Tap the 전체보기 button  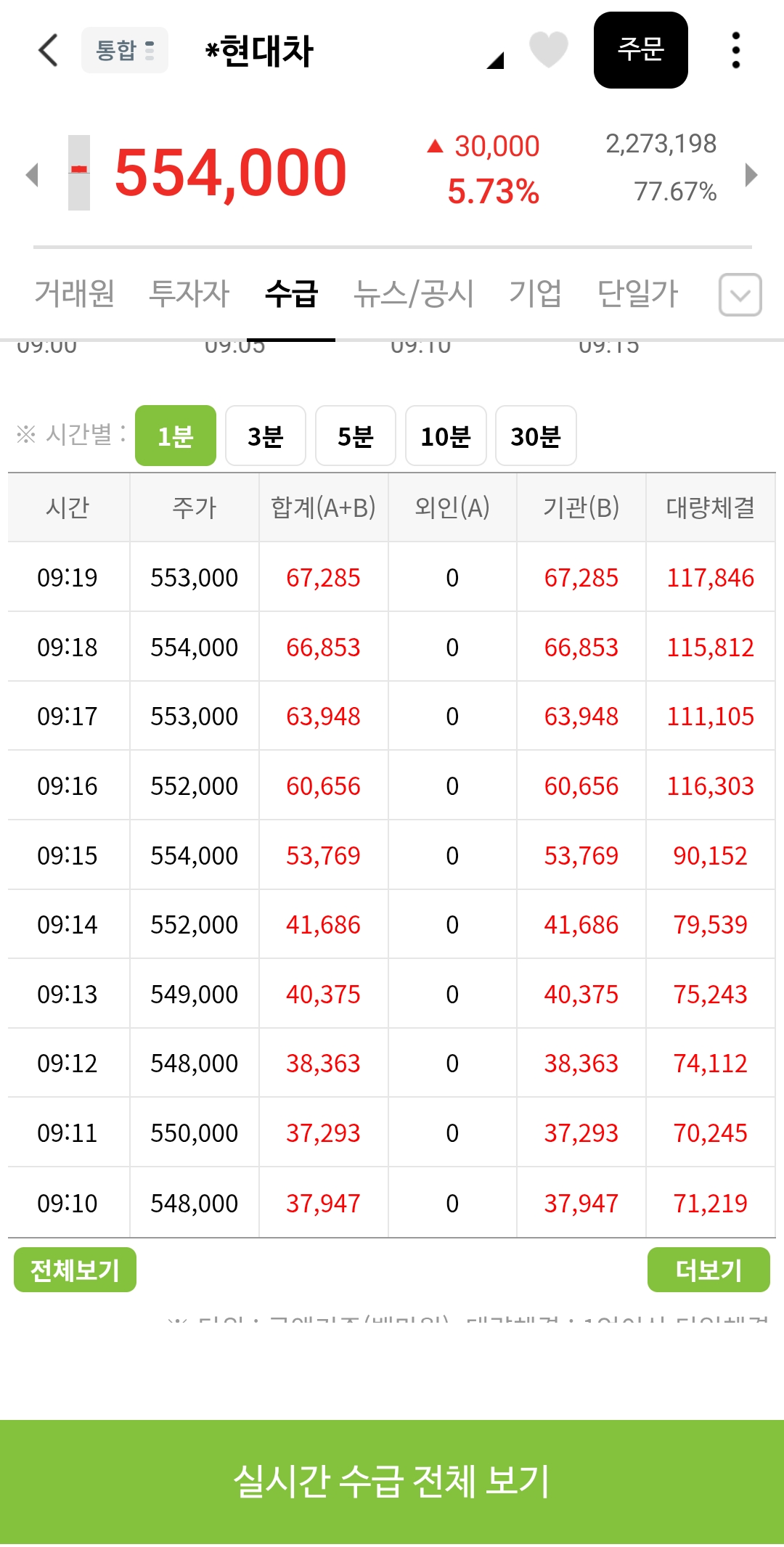[75, 1270]
